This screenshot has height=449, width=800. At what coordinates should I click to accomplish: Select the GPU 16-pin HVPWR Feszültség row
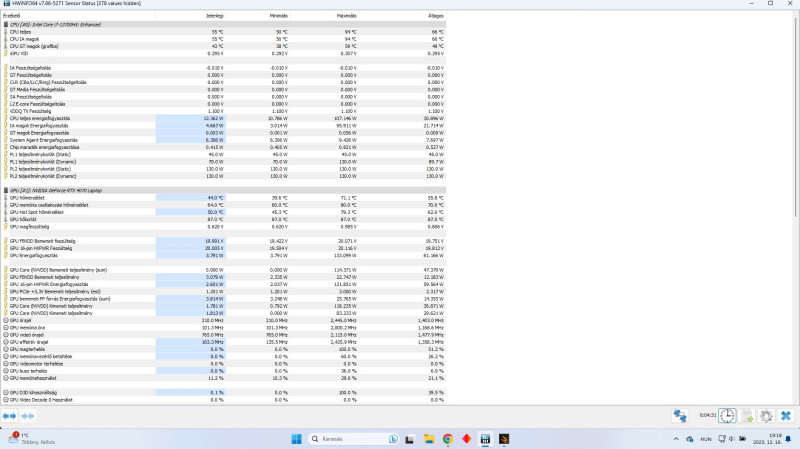[223, 248]
